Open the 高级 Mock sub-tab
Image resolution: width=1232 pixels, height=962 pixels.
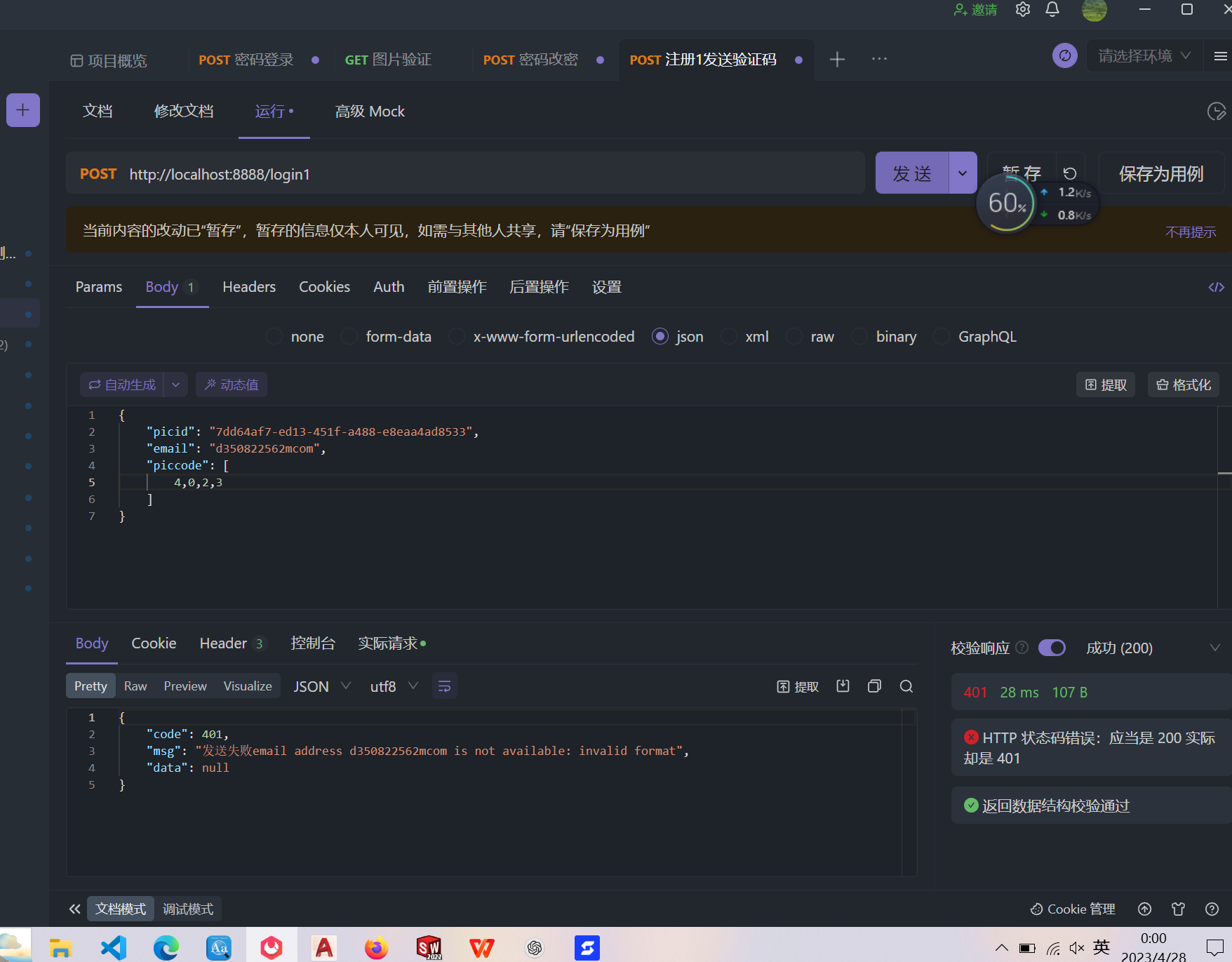click(370, 112)
